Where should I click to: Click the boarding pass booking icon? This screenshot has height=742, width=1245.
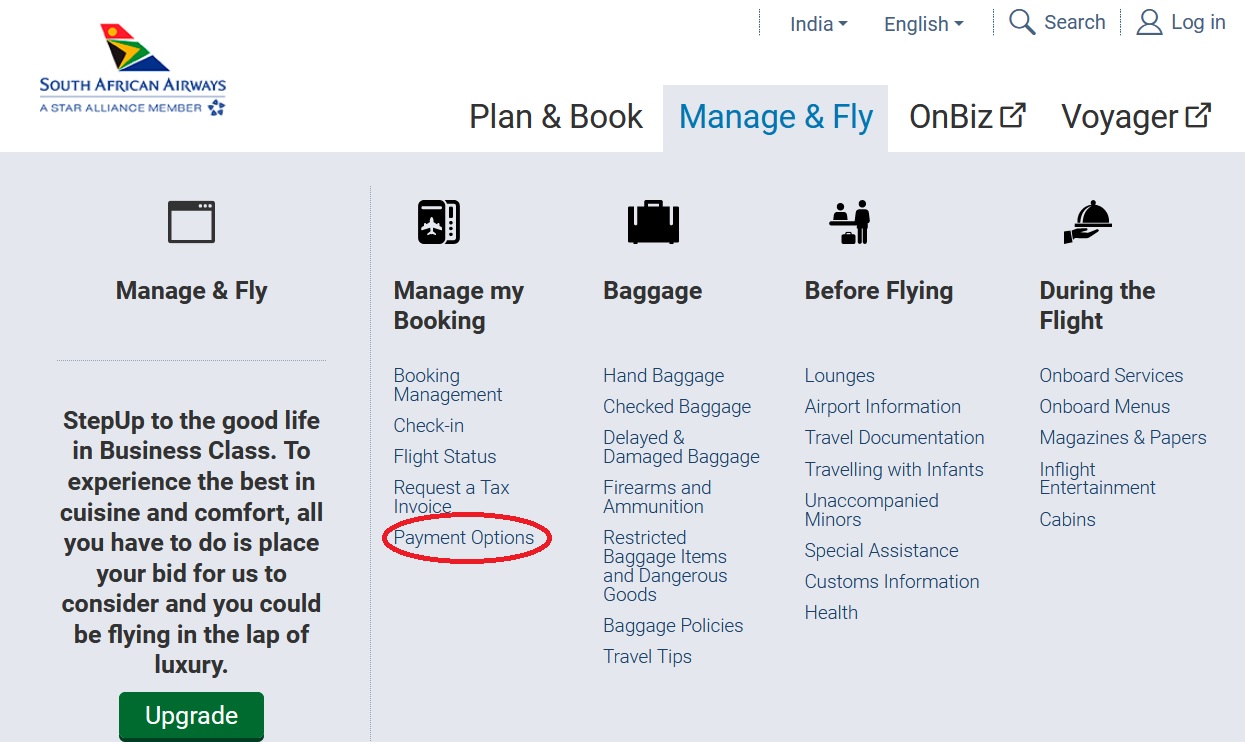[x=438, y=222]
